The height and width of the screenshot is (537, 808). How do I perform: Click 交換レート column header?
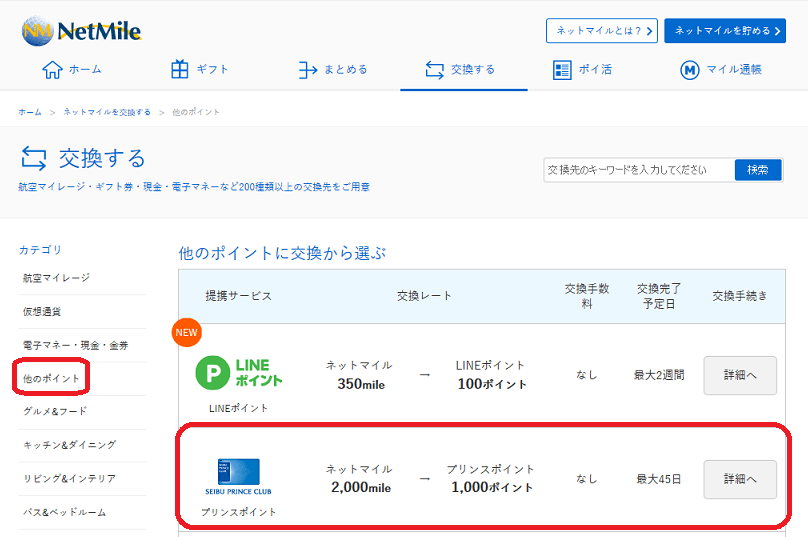[424, 296]
